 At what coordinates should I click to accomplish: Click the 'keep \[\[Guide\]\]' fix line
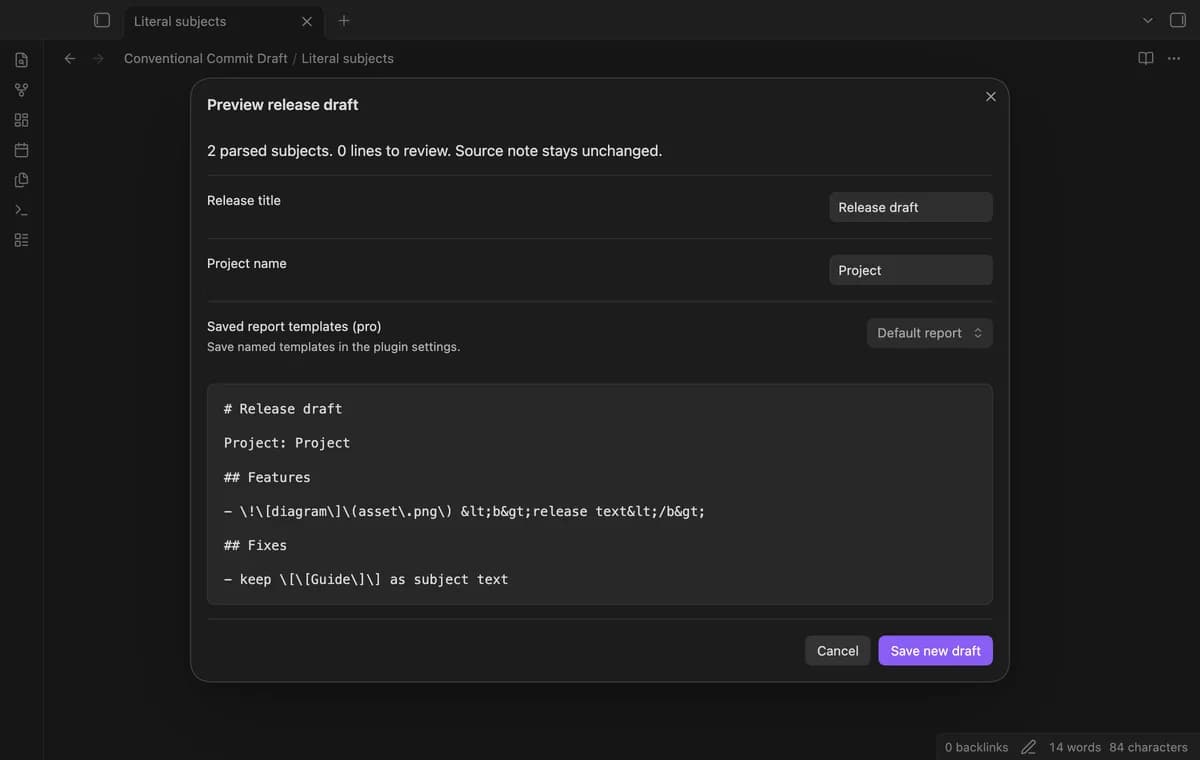366,579
